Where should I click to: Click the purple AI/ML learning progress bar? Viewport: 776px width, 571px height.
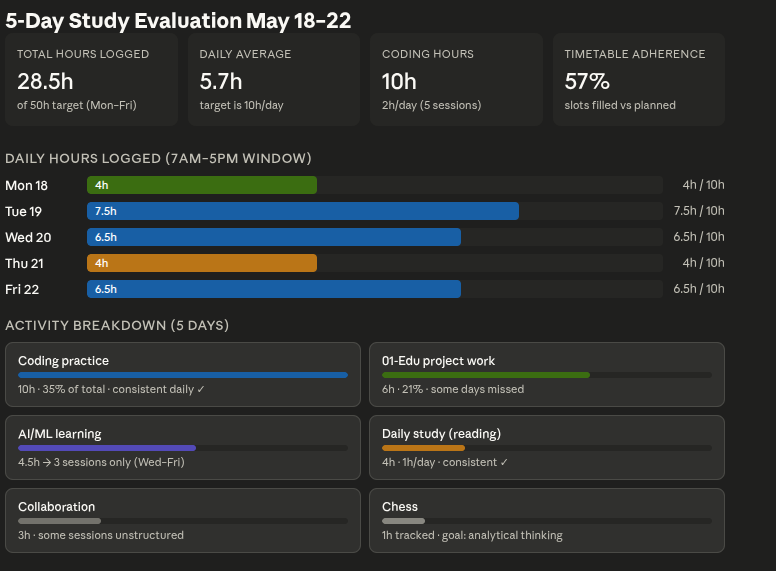tap(107, 448)
